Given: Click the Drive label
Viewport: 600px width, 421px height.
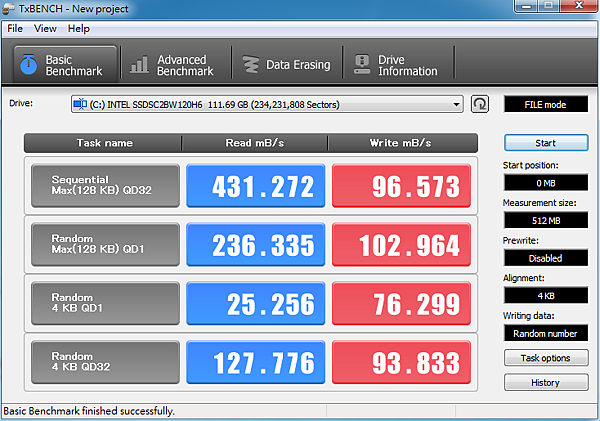Looking at the screenshot, I should point(21,103).
